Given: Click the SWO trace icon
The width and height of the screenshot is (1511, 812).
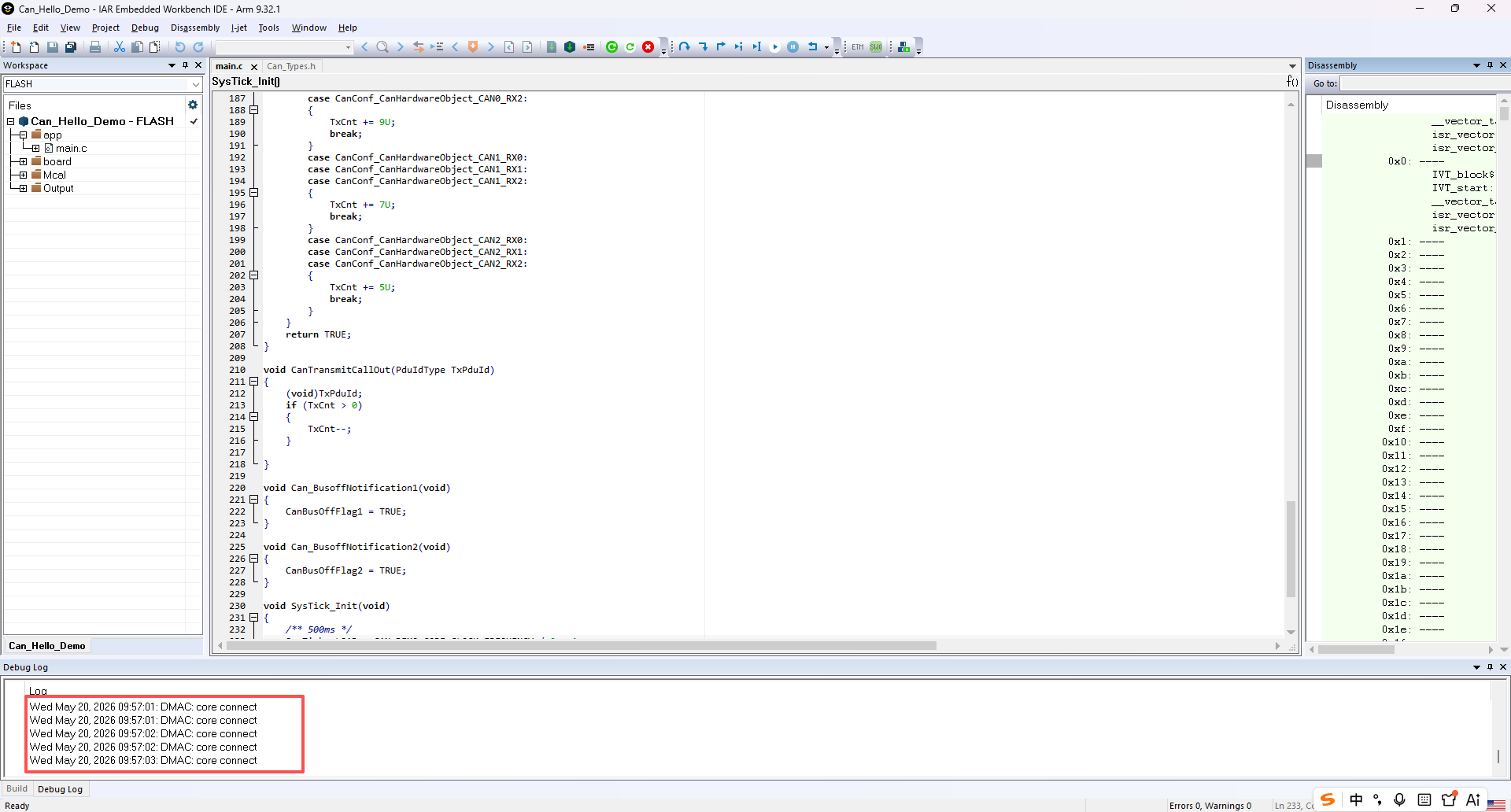Looking at the screenshot, I should coord(876,47).
